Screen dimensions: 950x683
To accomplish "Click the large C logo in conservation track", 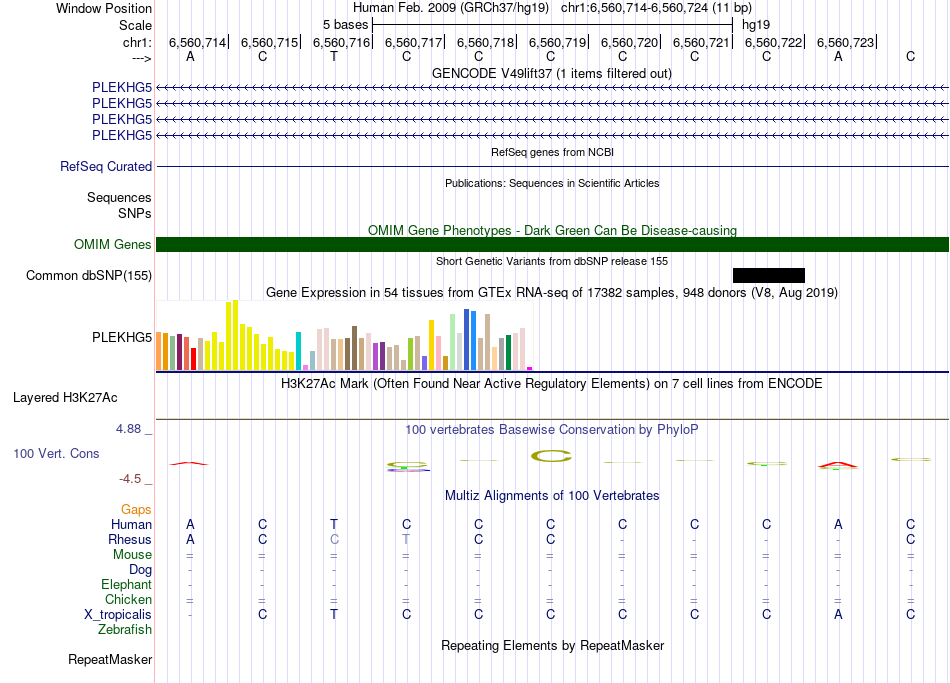I will [x=551, y=456].
